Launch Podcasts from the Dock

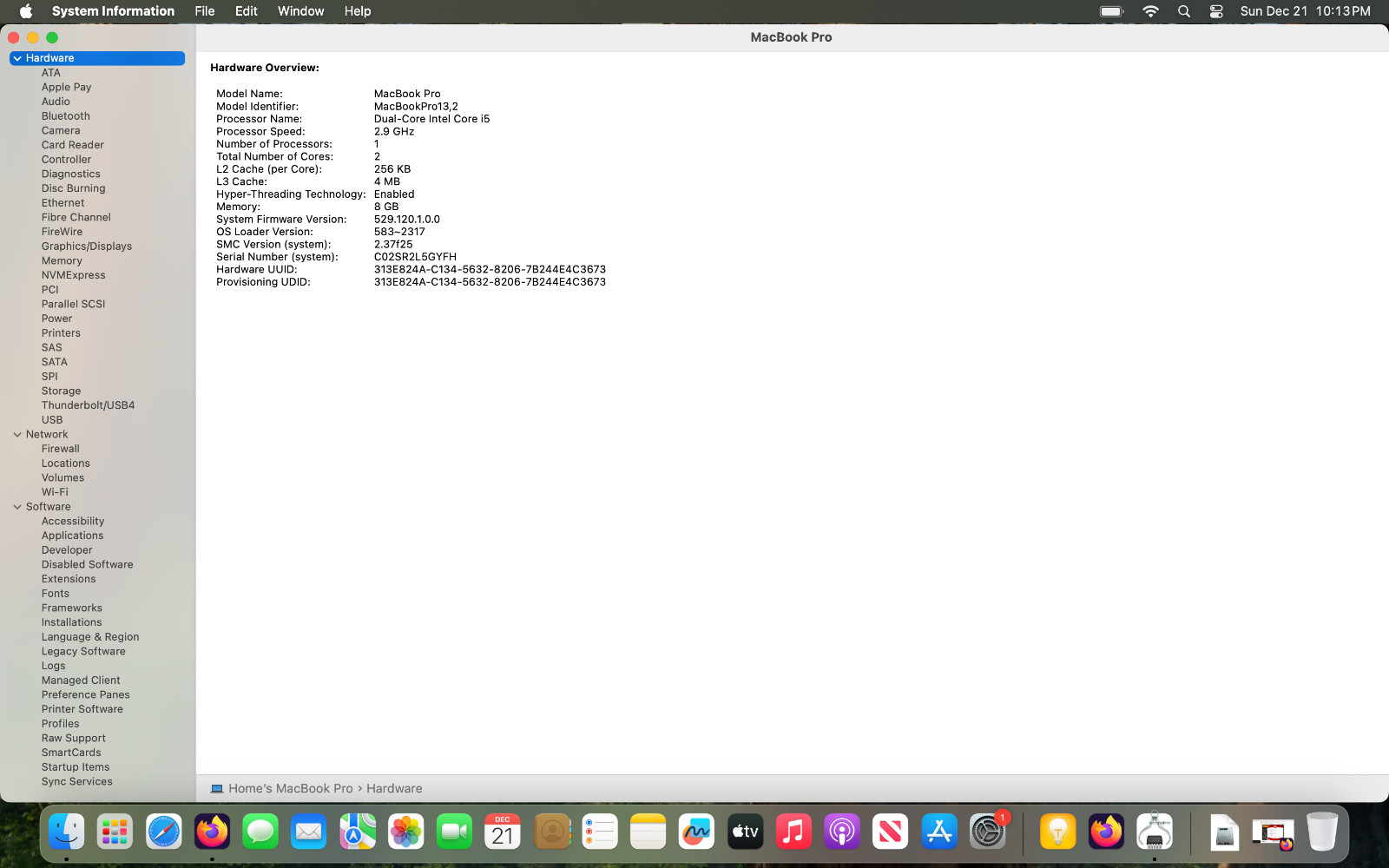842,832
